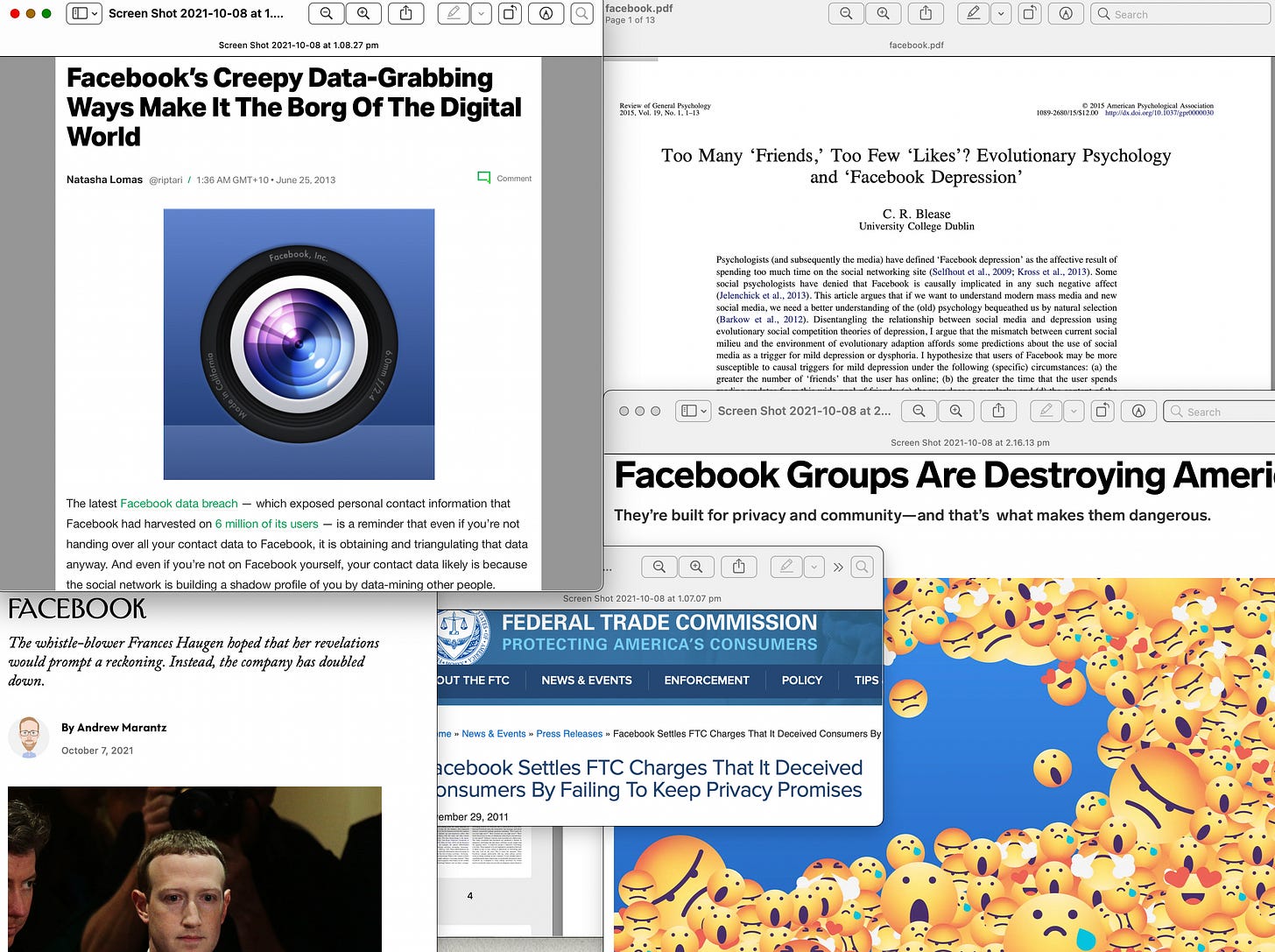Open search in 1.08.27 pm Preview window

581,13
